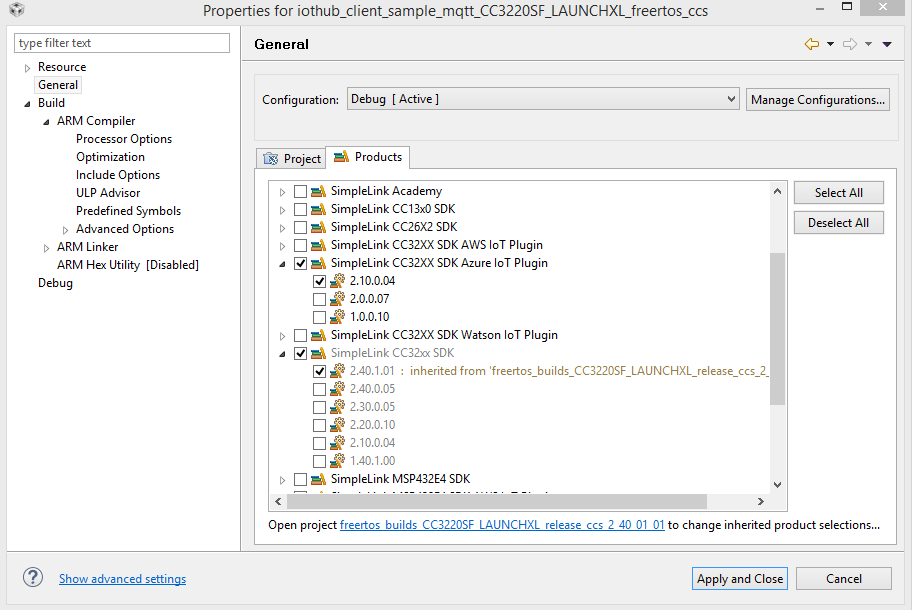The image size is (912, 610).
Task: Select Predefined Symbols in the tree
Action: tap(128, 211)
